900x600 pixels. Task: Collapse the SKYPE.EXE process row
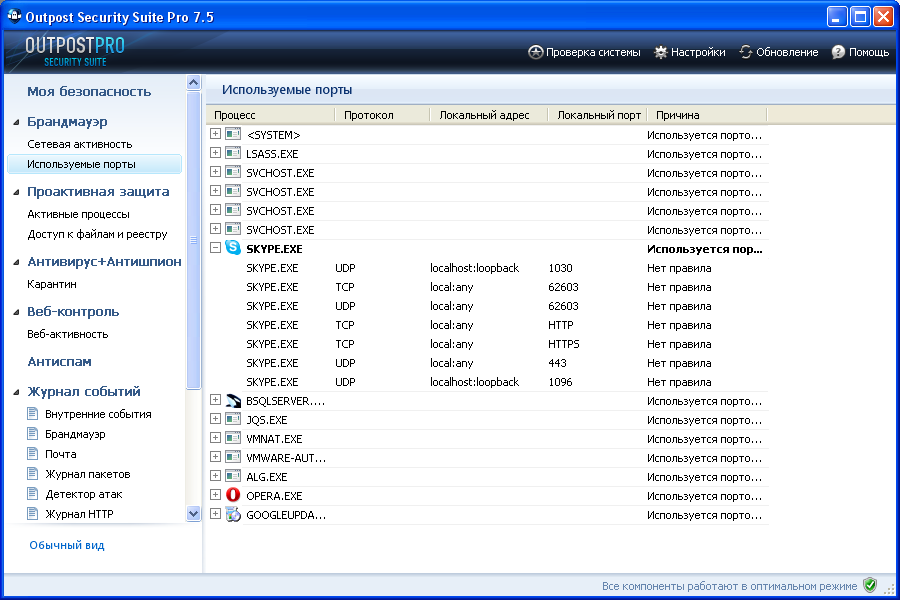[215, 248]
